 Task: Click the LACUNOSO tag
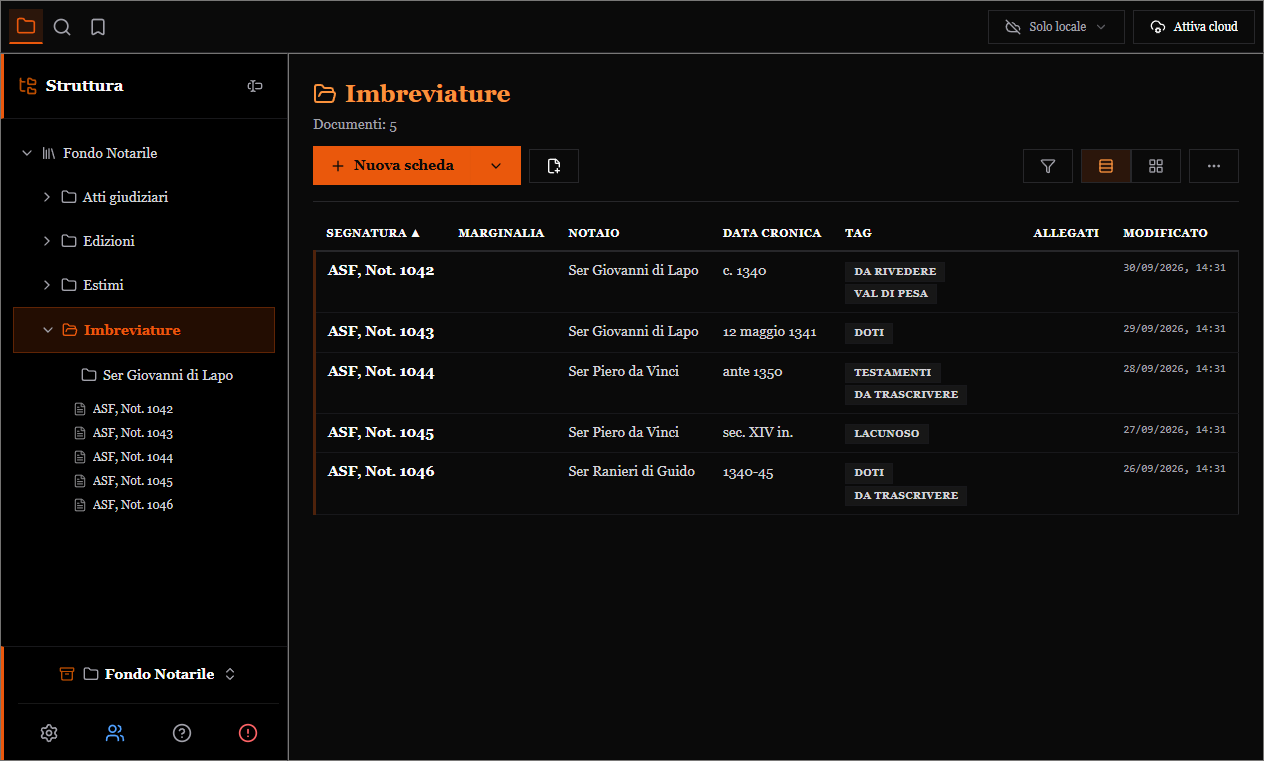coord(887,434)
